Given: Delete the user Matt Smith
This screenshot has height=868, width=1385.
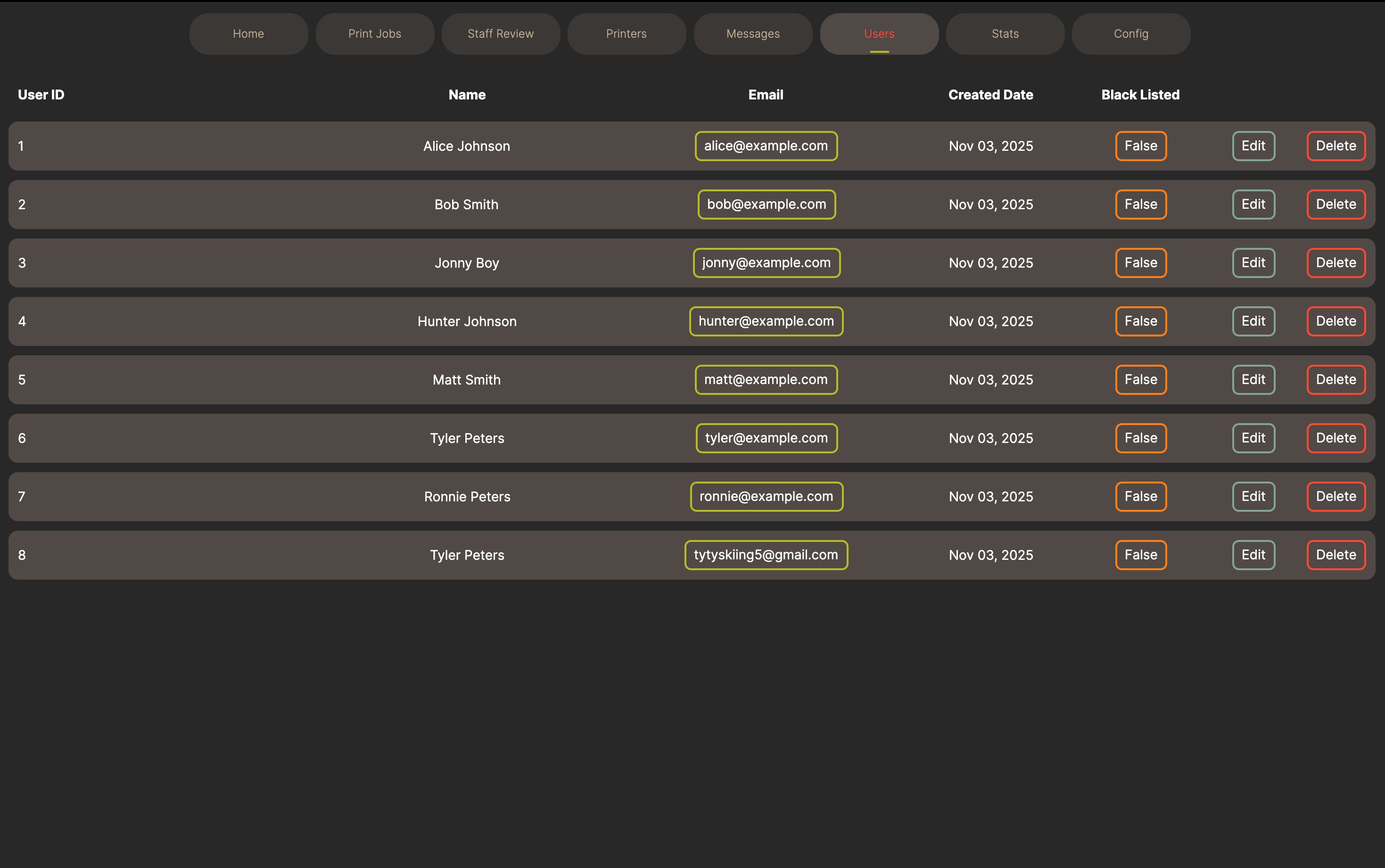Looking at the screenshot, I should 1336,379.
